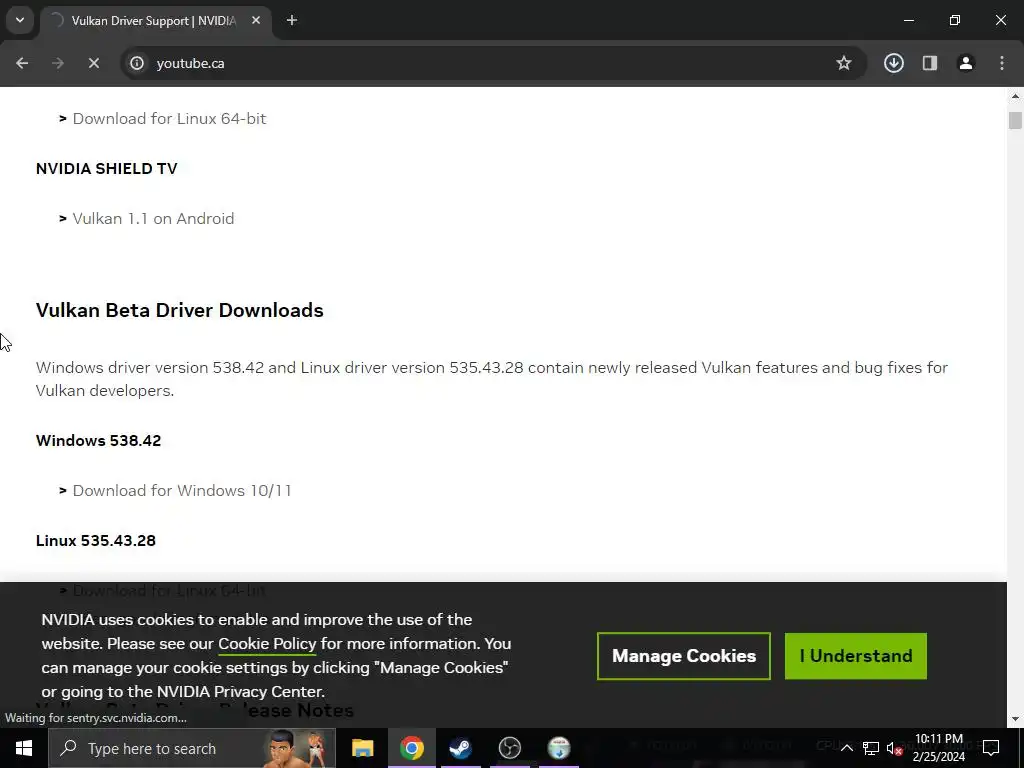1024x768 pixels.
Task: Open a new tab with plus button
Action: tap(292, 21)
